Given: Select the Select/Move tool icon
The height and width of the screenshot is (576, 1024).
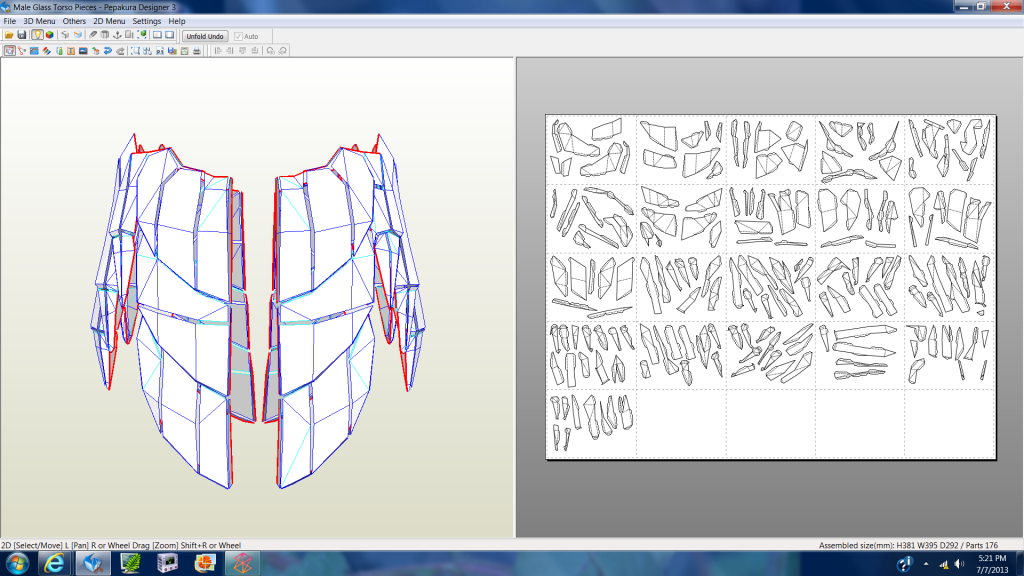Looking at the screenshot, I should (x=9, y=50).
